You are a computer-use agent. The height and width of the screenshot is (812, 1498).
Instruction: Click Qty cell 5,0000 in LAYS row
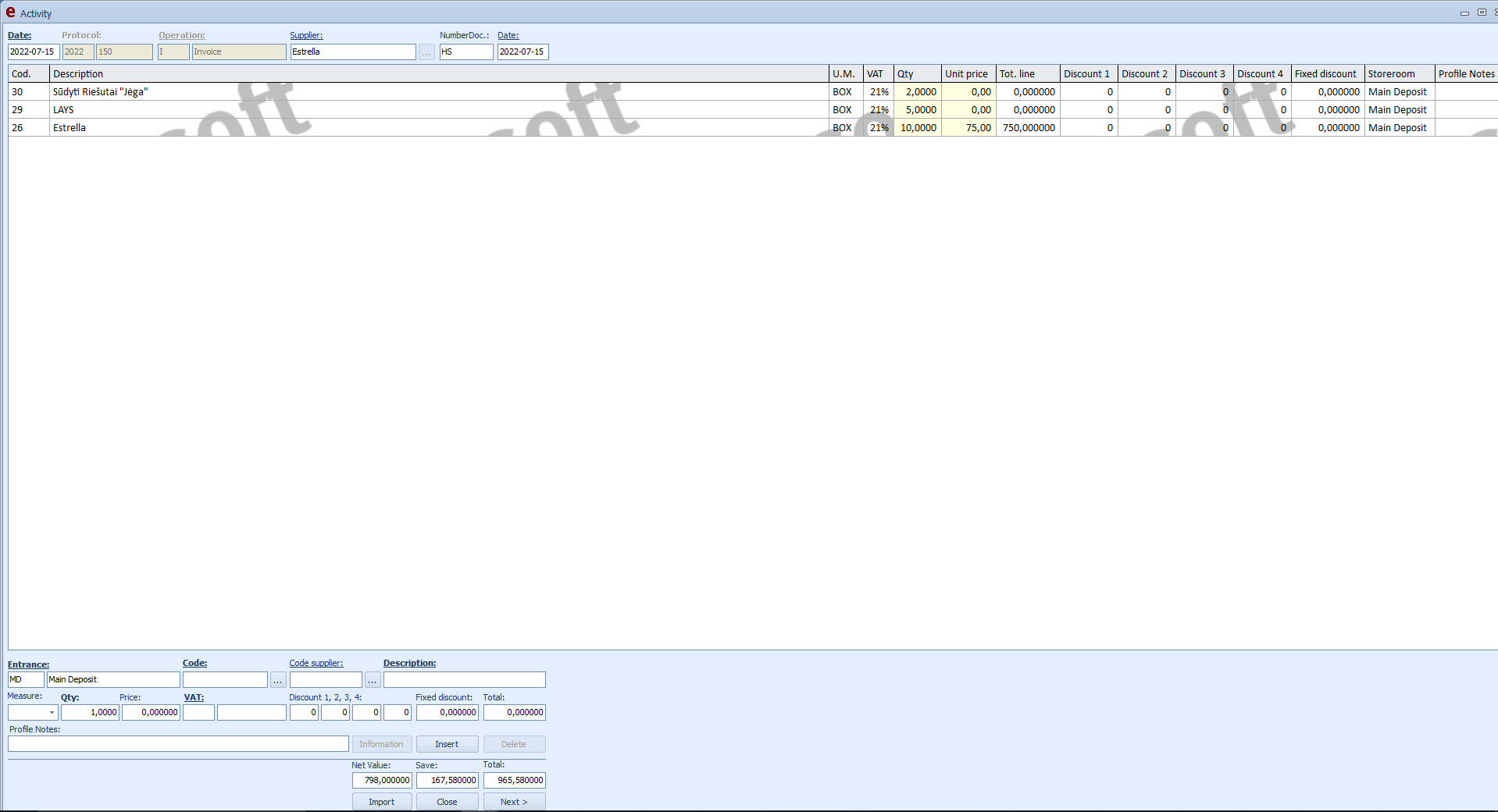(918, 110)
